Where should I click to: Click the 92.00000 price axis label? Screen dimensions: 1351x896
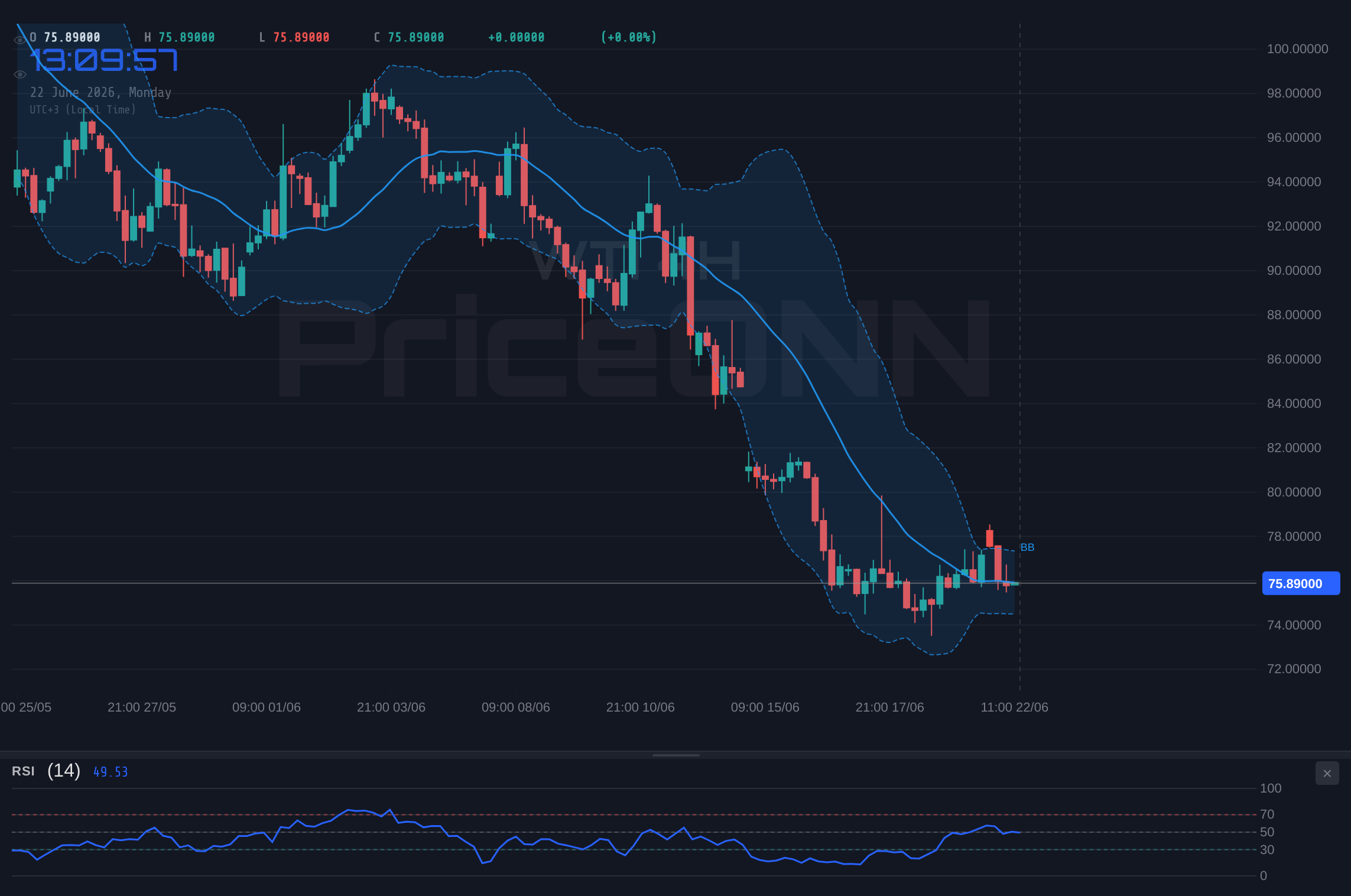pos(1294,226)
